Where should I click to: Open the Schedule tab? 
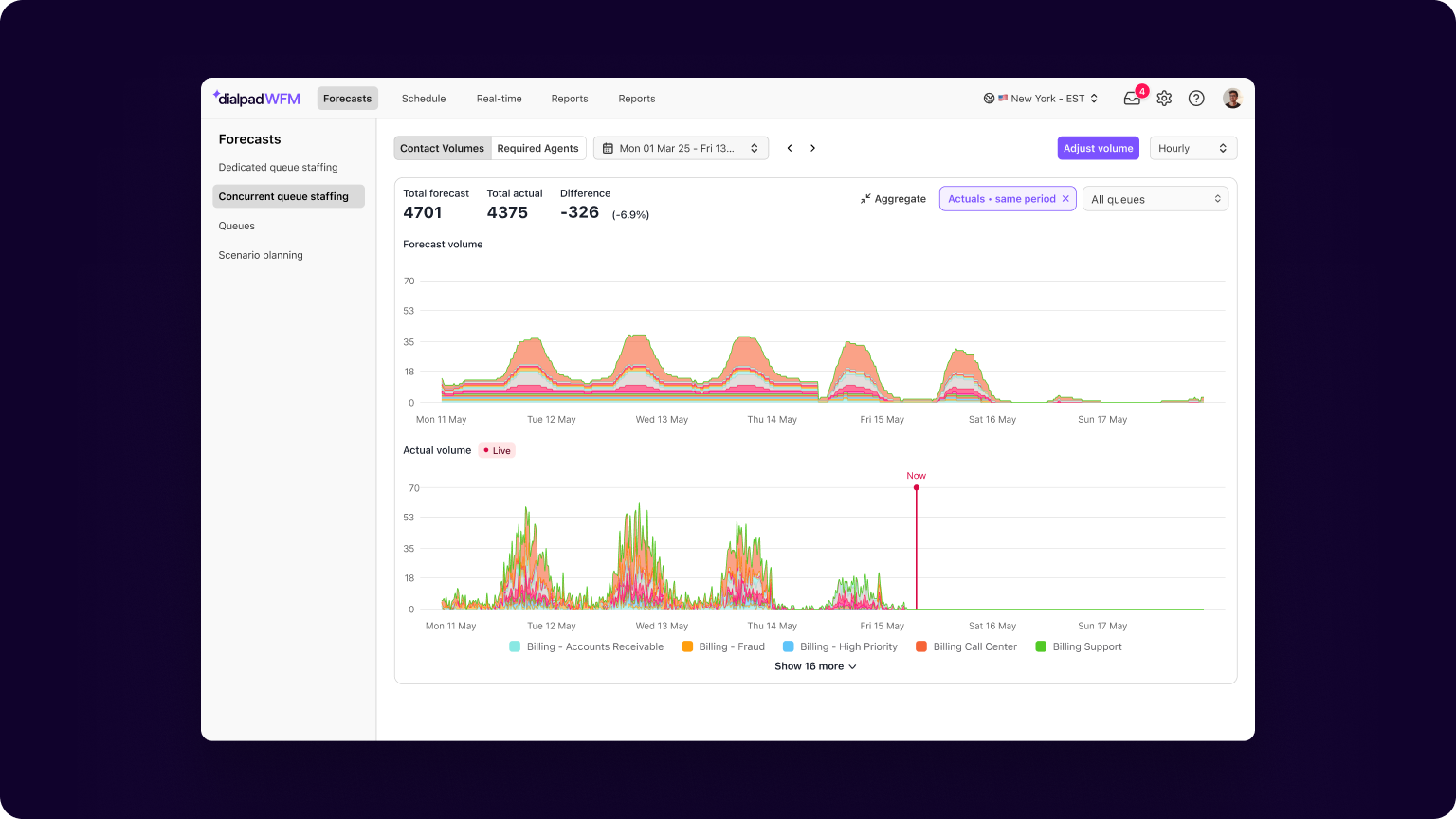(424, 99)
